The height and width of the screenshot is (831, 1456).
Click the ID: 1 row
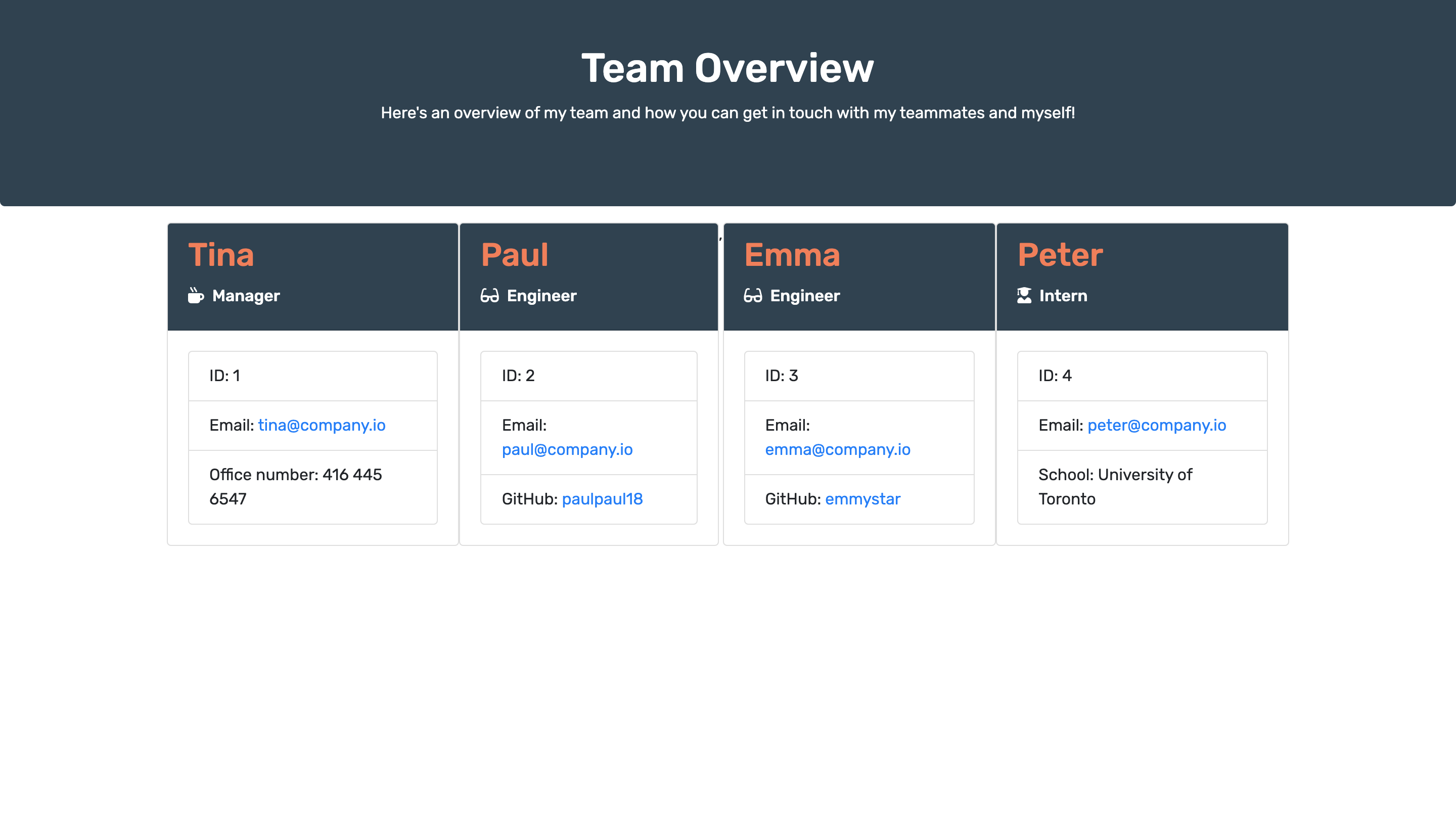click(313, 376)
